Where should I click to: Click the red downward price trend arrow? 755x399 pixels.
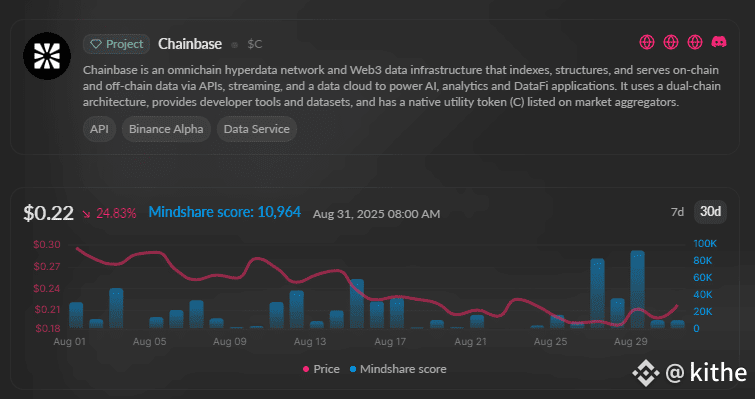pyautogui.click(x=86, y=213)
